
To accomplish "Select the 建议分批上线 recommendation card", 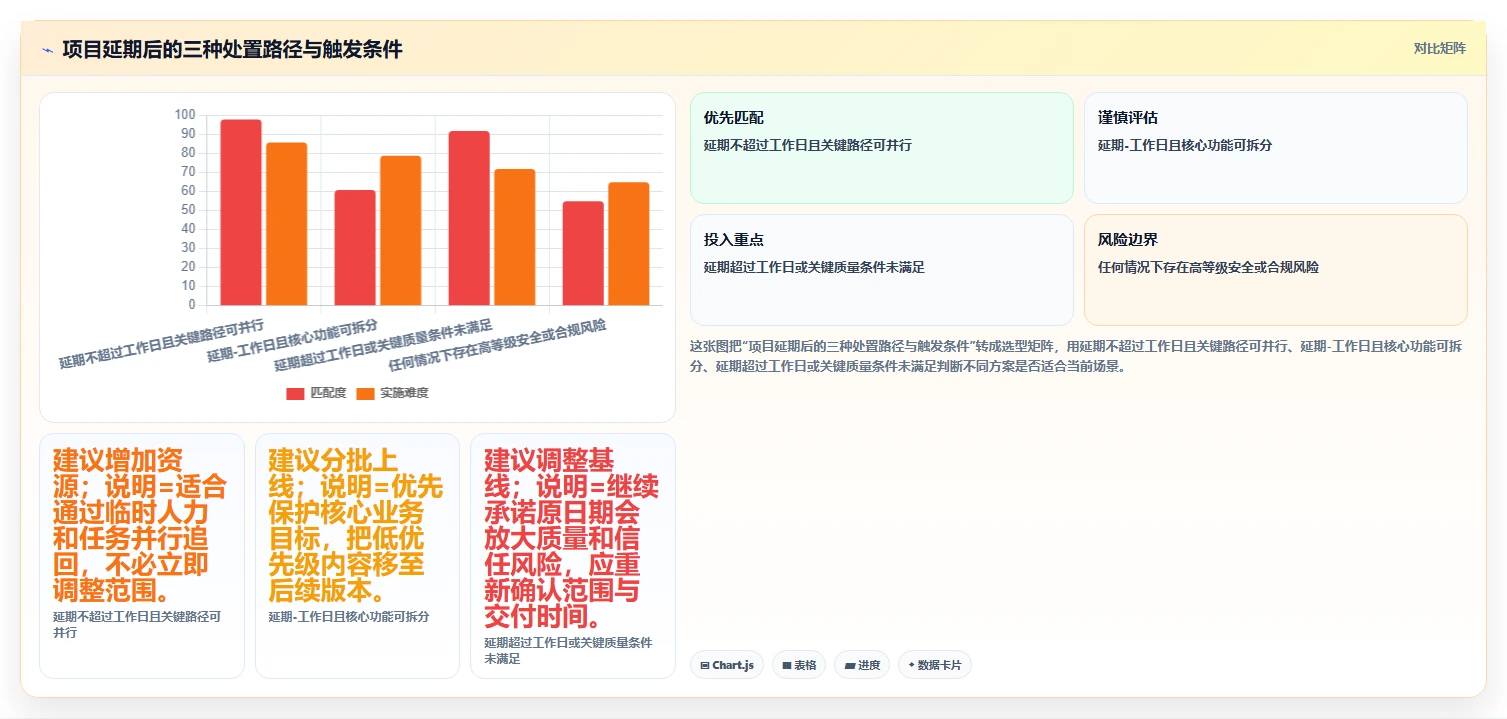I will coord(357,556).
